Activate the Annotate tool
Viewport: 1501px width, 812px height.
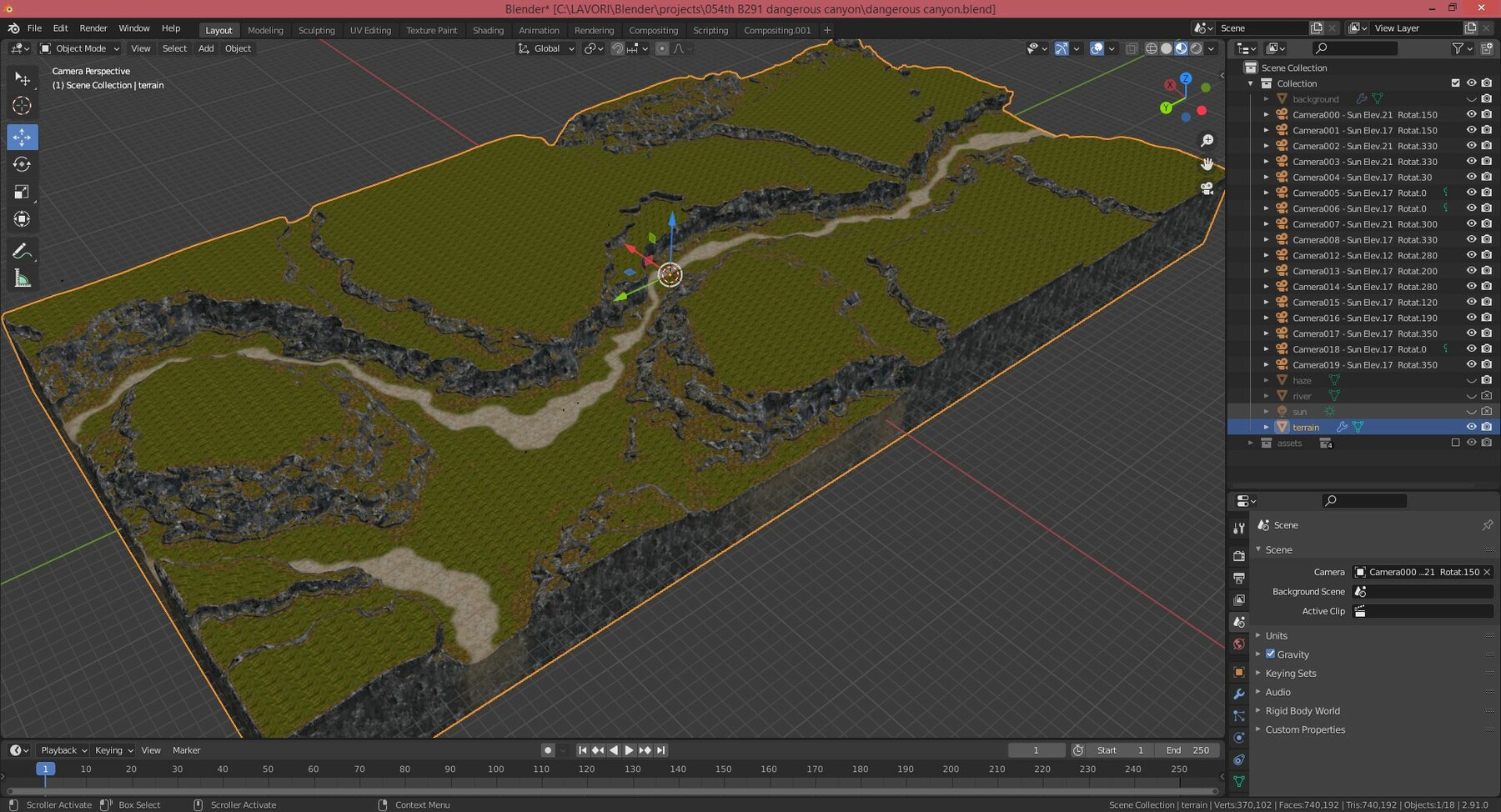pos(23,250)
